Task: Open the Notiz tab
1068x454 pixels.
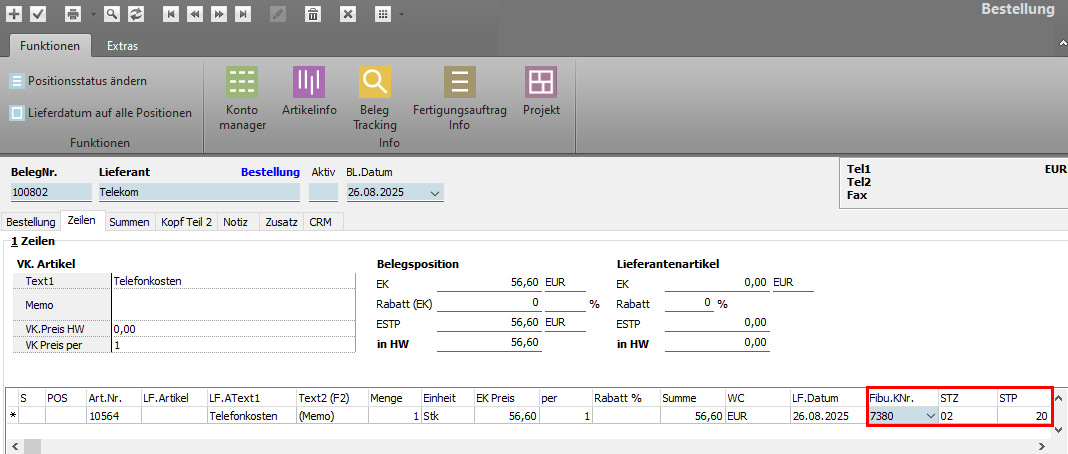Action: (x=238, y=222)
